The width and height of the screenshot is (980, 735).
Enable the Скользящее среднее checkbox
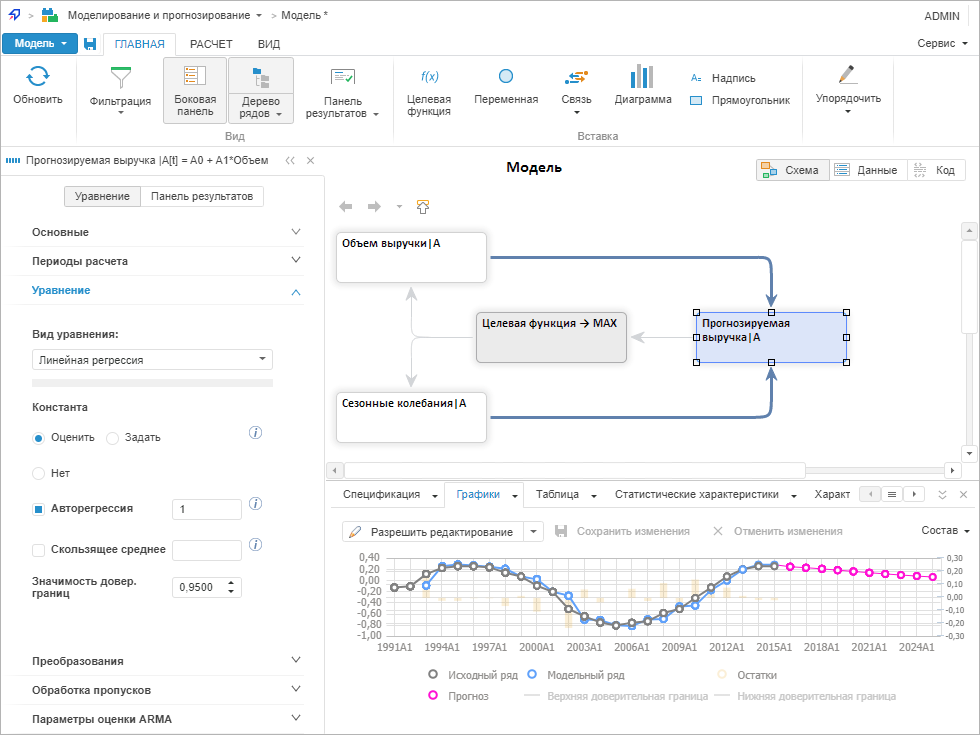[39, 550]
